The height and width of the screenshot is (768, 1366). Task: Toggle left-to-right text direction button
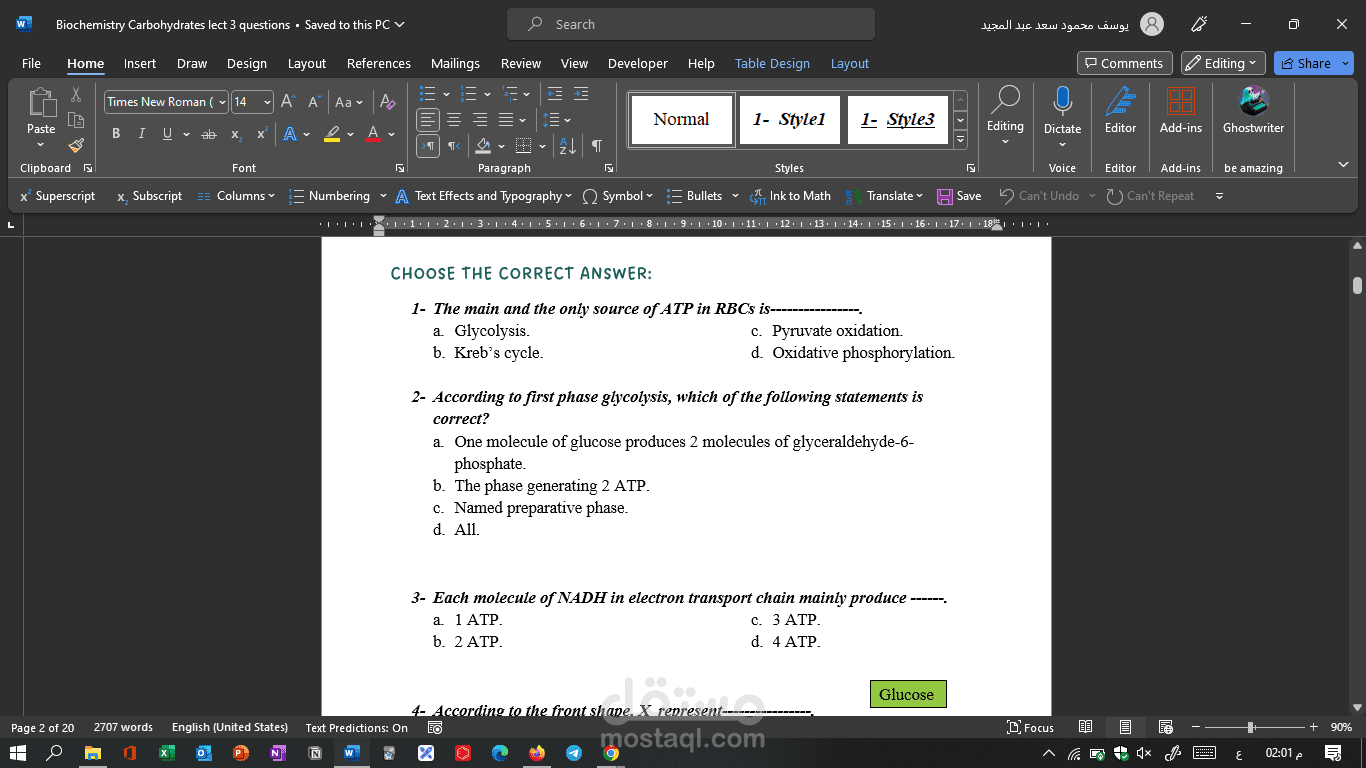click(x=428, y=146)
